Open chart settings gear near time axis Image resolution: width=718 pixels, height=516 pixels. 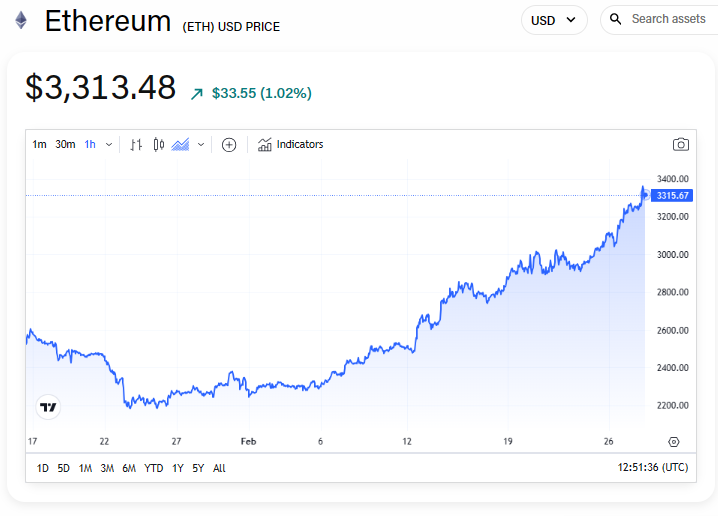(x=673, y=442)
